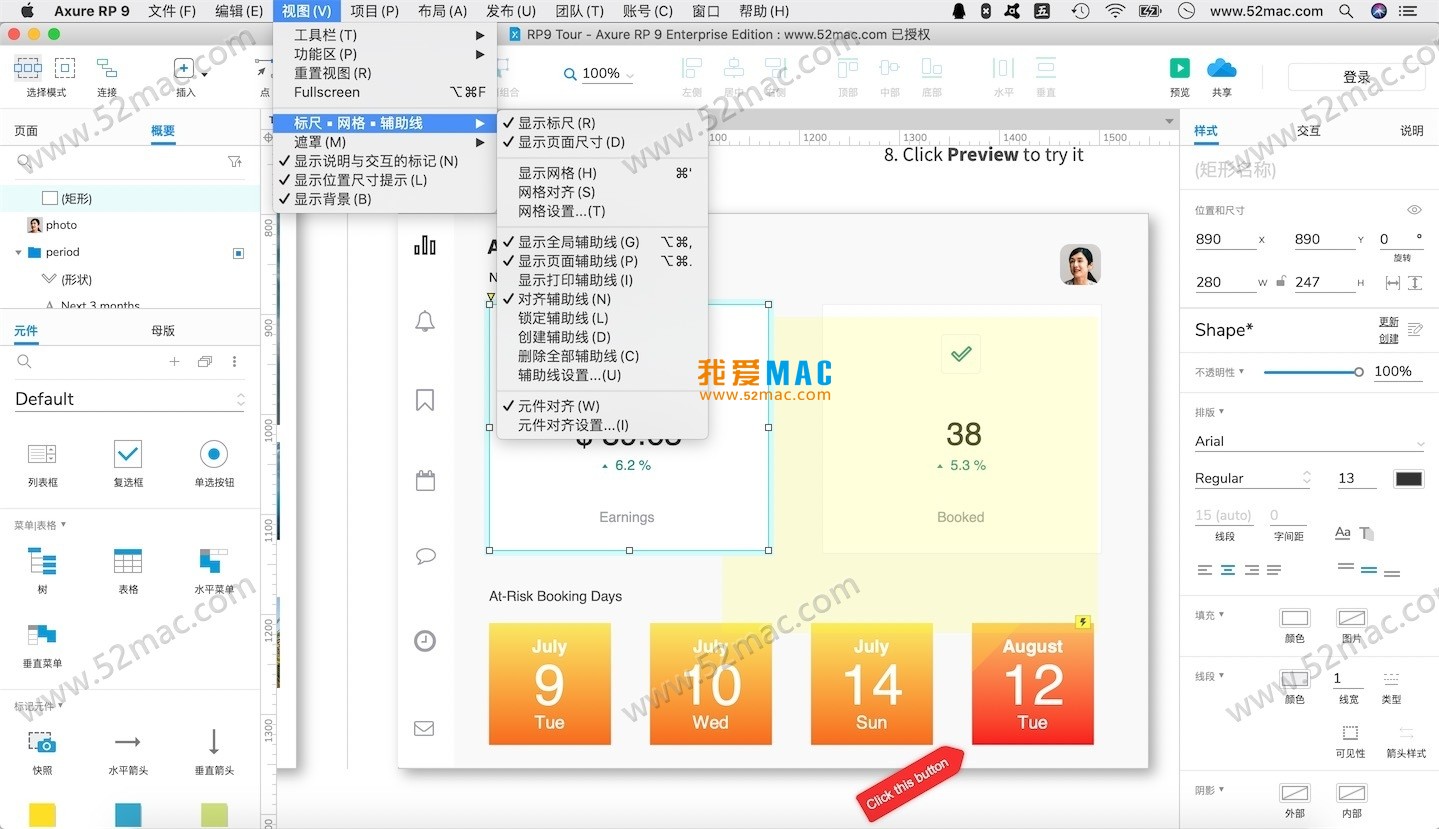The image size is (1439, 829).
Task: Collapse the 填充 fill section
Action: (1221, 615)
